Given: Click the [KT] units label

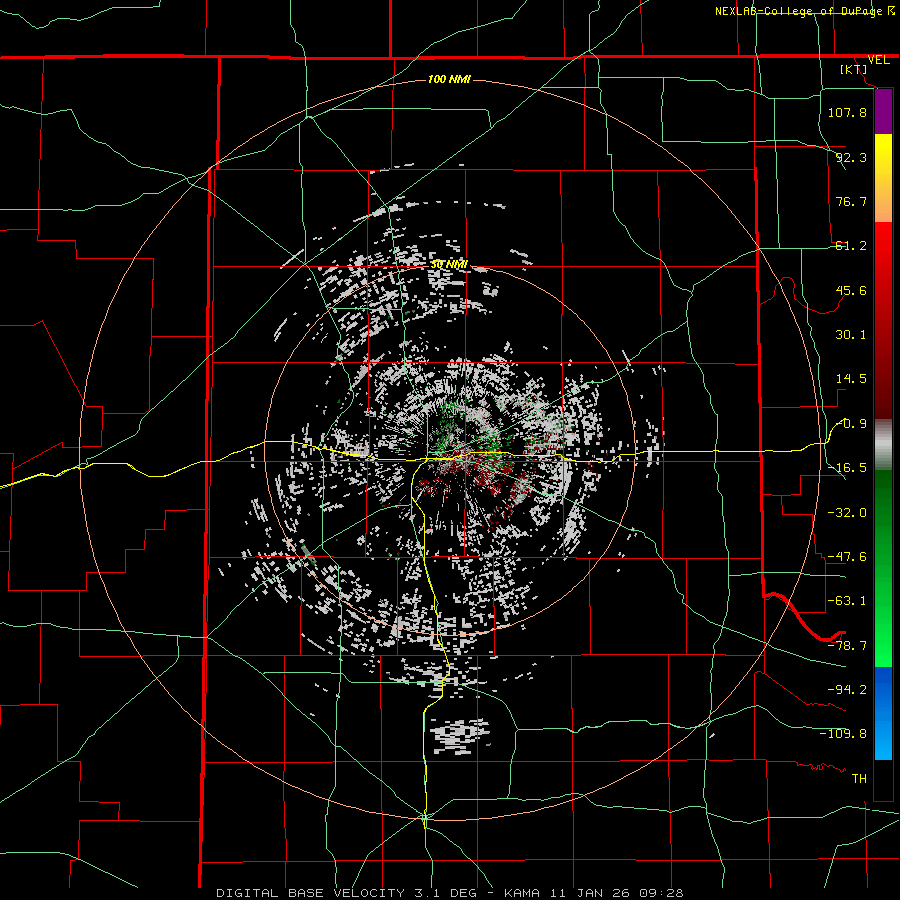Looking at the screenshot, I should (854, 69).
